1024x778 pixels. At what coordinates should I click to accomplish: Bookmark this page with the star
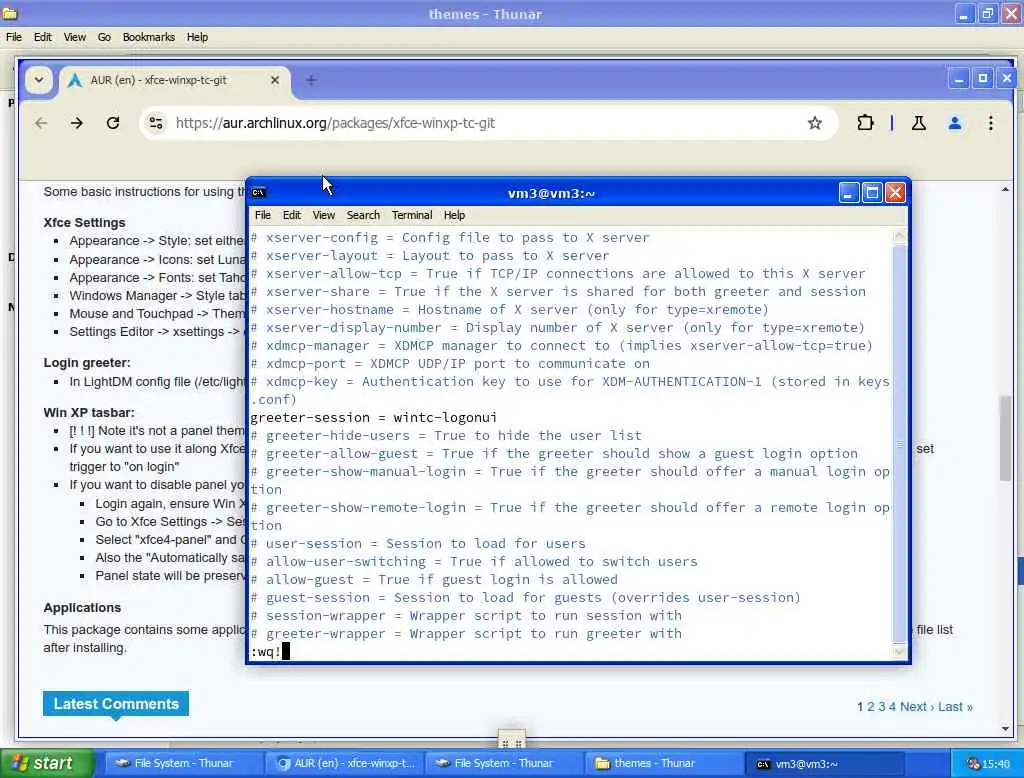(814, 123)
